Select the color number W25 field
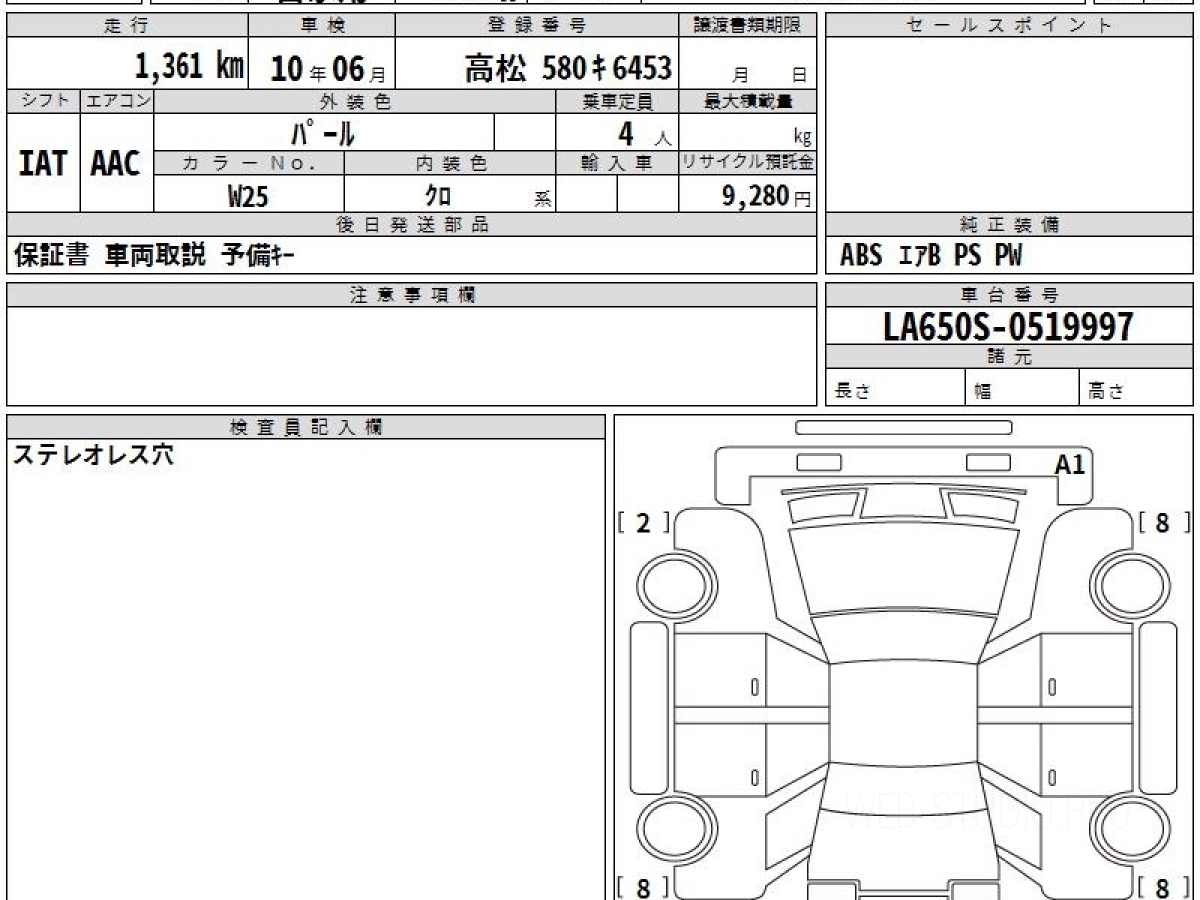Image resolution: width=1200 pixels, height=900 pixels. click(x=248, y=196)
